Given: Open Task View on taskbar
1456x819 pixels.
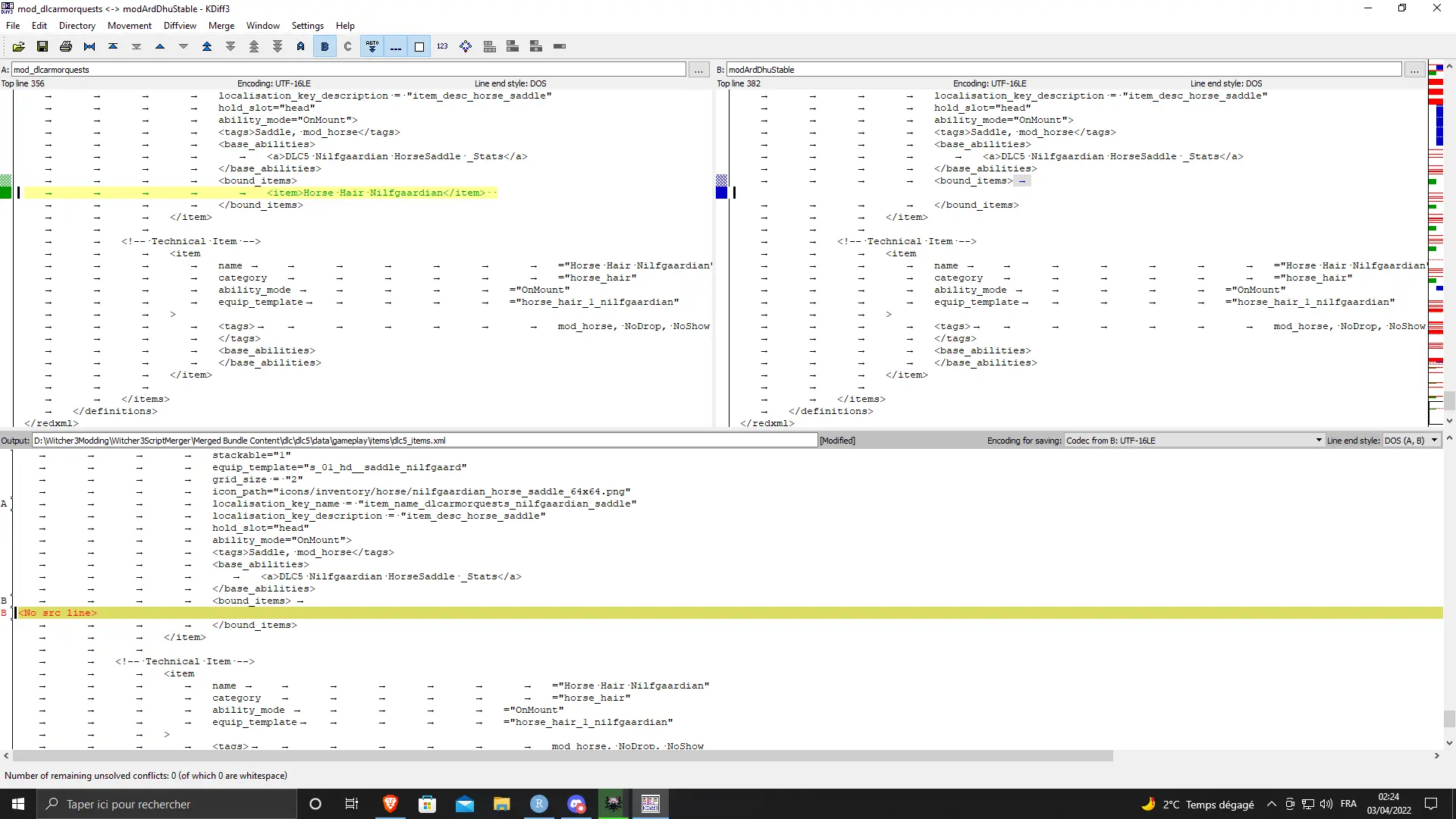Looking at the screenshot, I should (351, 804).
